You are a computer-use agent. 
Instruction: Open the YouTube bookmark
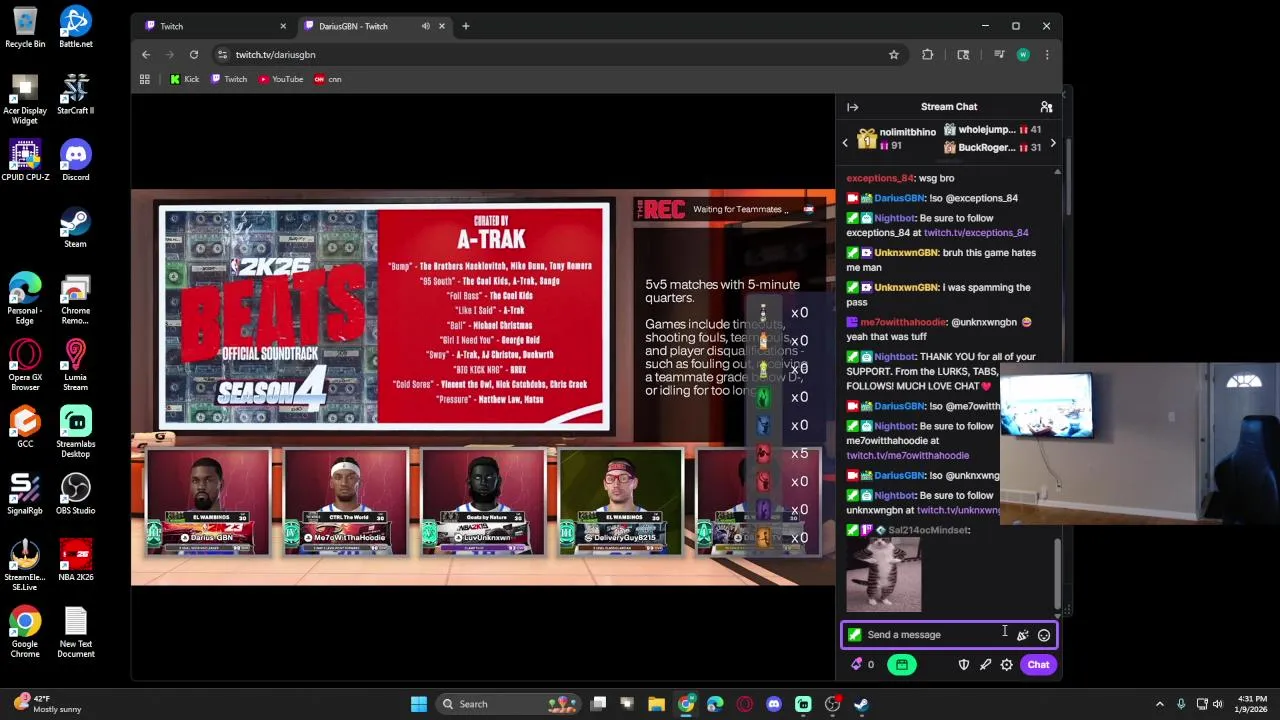point(281,79)
